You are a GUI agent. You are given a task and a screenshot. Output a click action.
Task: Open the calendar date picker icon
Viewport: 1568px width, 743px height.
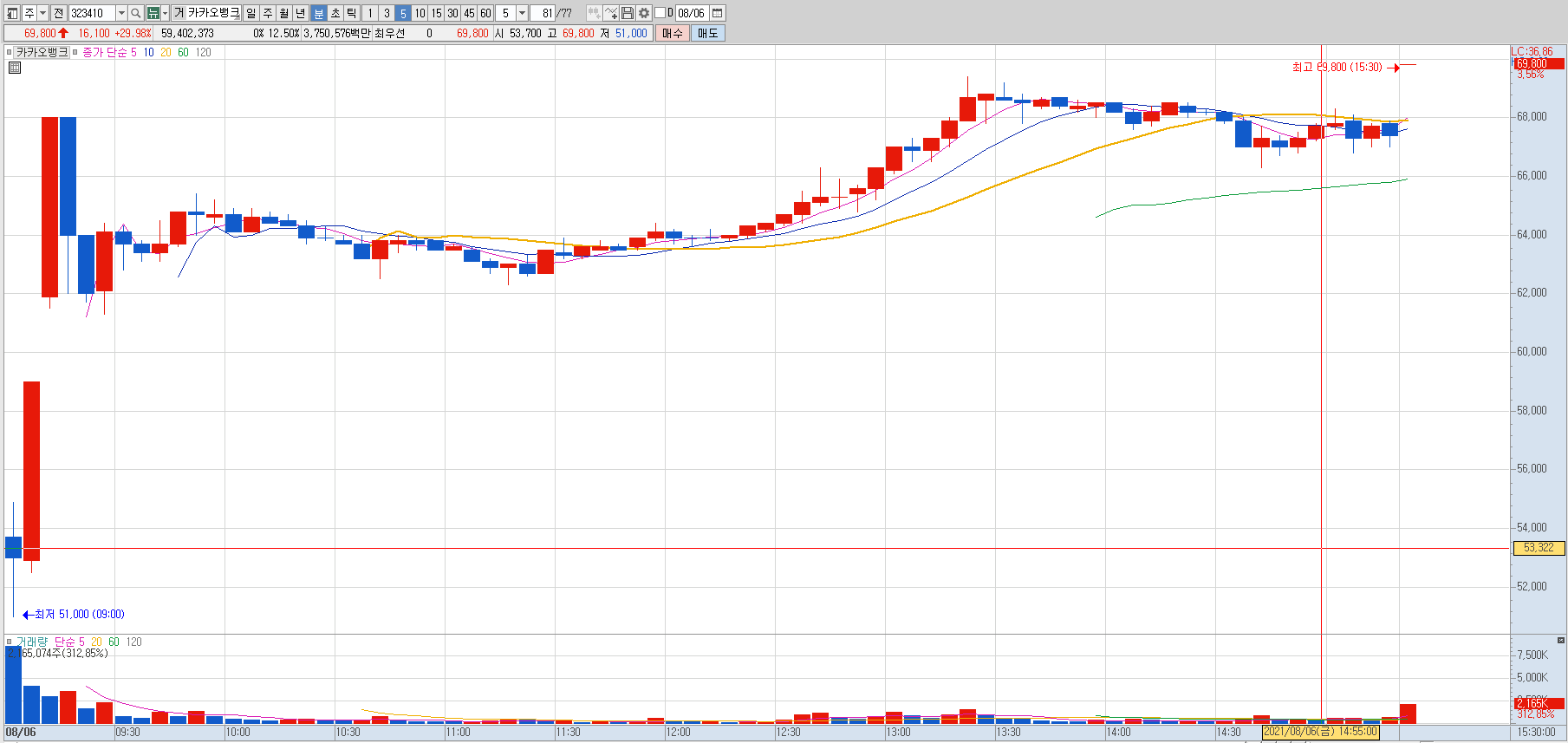[x=719, y=13]
